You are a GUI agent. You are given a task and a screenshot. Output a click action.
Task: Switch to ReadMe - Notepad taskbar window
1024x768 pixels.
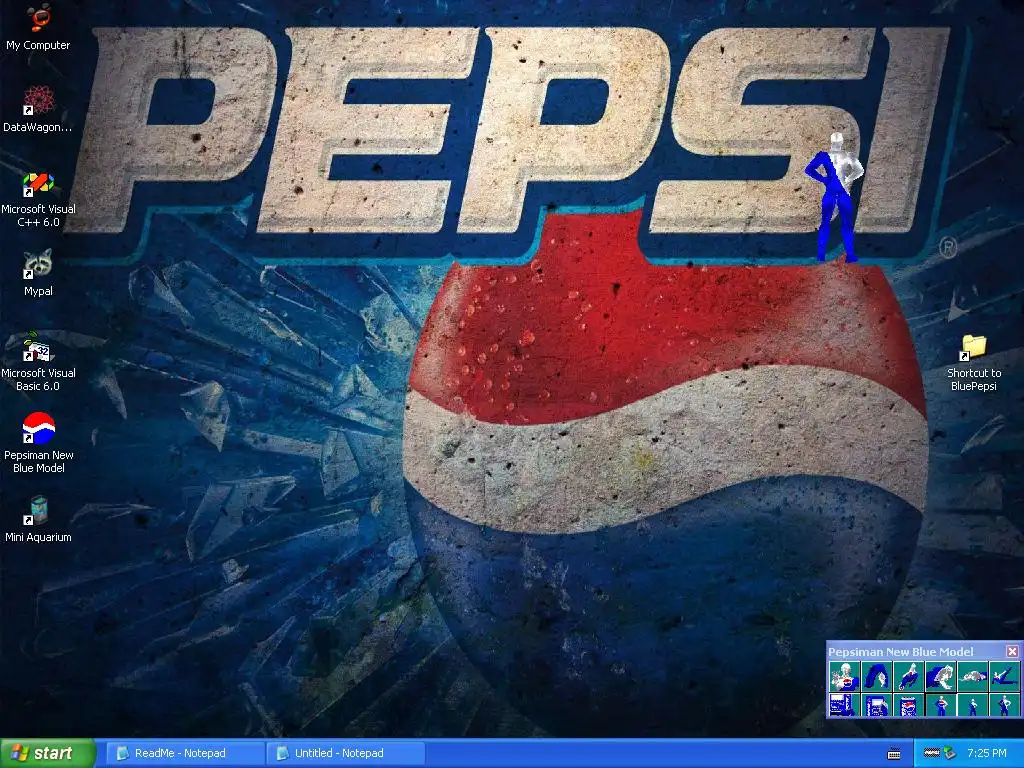[x=185, y=753]
